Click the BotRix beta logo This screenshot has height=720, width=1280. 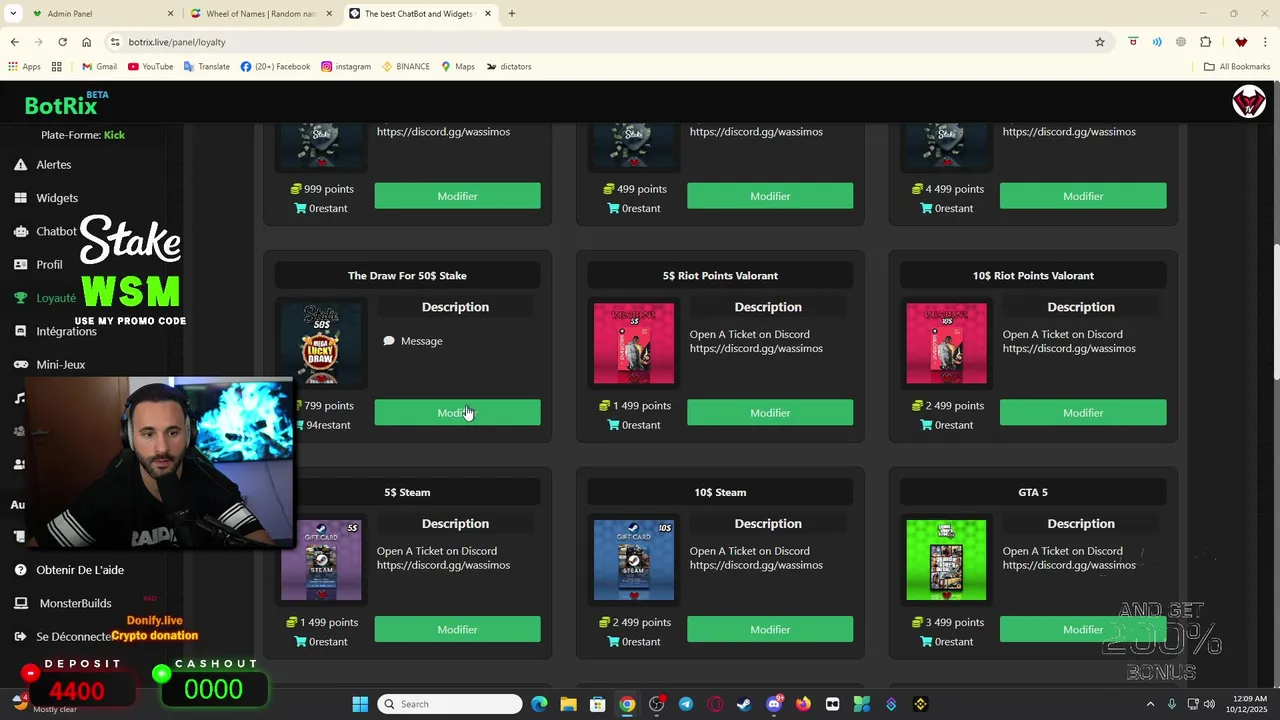click(x=66, y=104)
